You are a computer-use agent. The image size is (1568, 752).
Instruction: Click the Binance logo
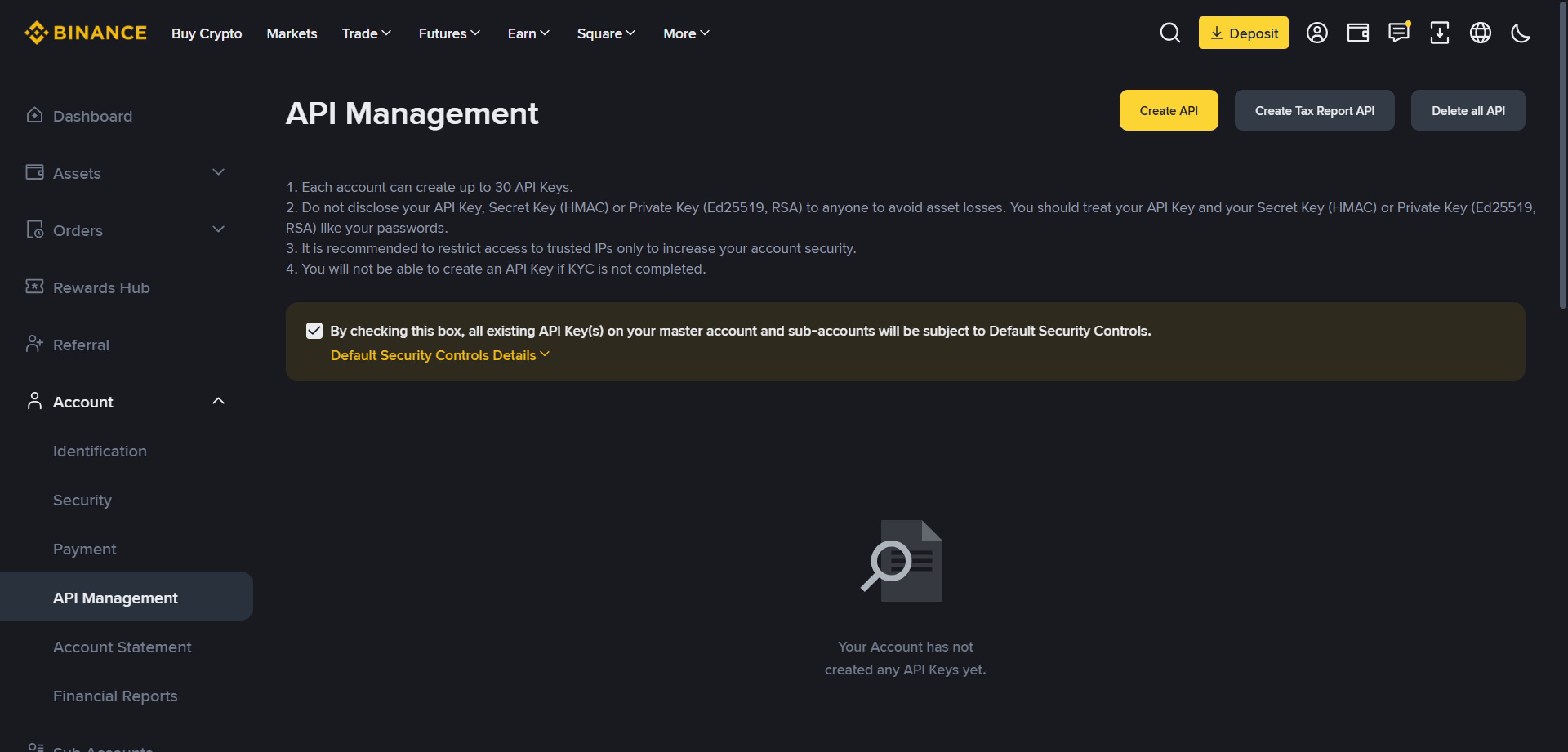[86, 33]
